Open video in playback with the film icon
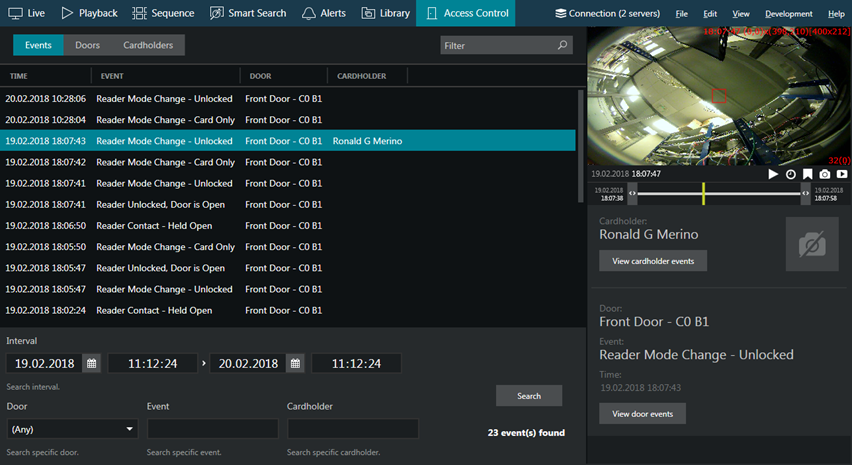The image size is (852, 465). point(842,174)
